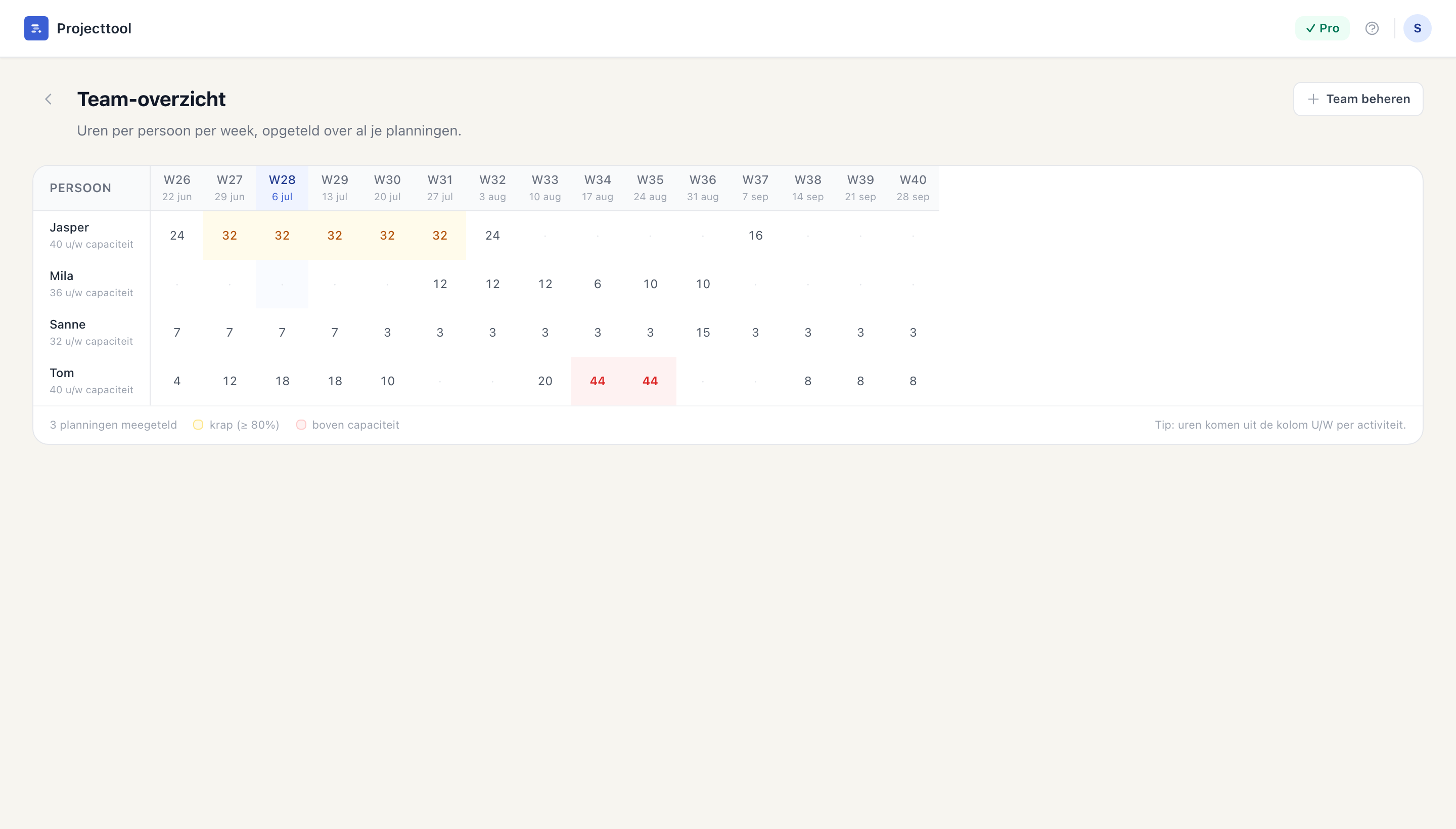Click the Projecttool title text
This screenshot has width=1456, height=829.
(x=94, y=28)
